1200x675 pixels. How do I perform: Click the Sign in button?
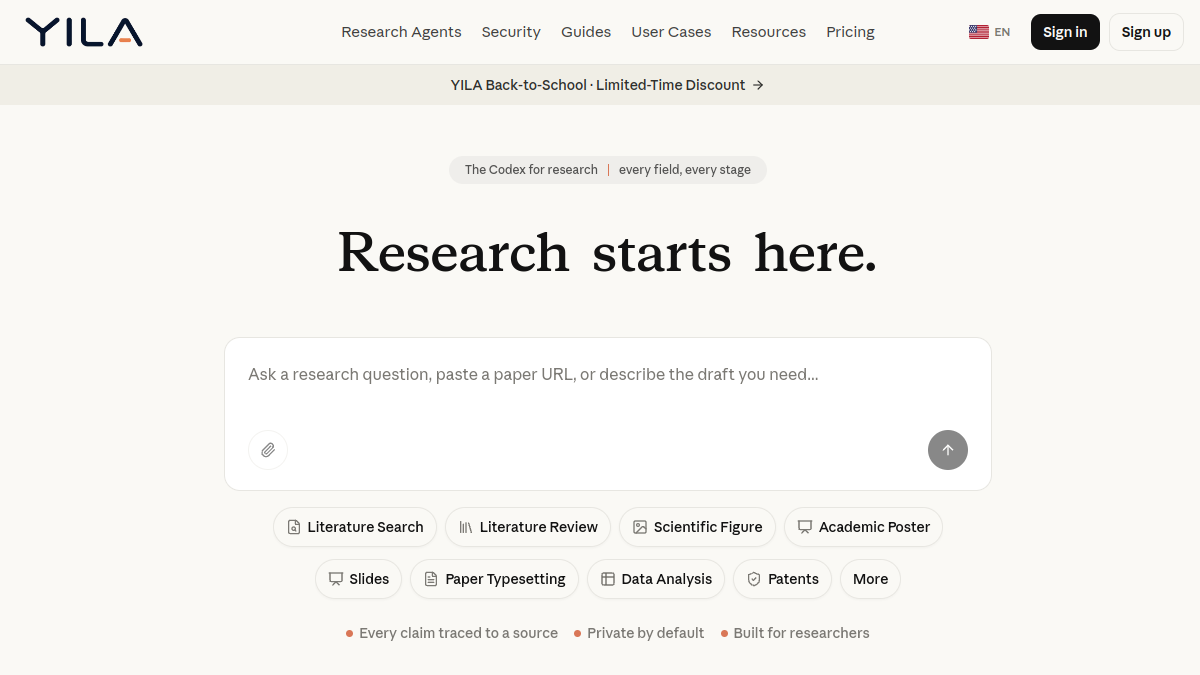click(1065, 32)
